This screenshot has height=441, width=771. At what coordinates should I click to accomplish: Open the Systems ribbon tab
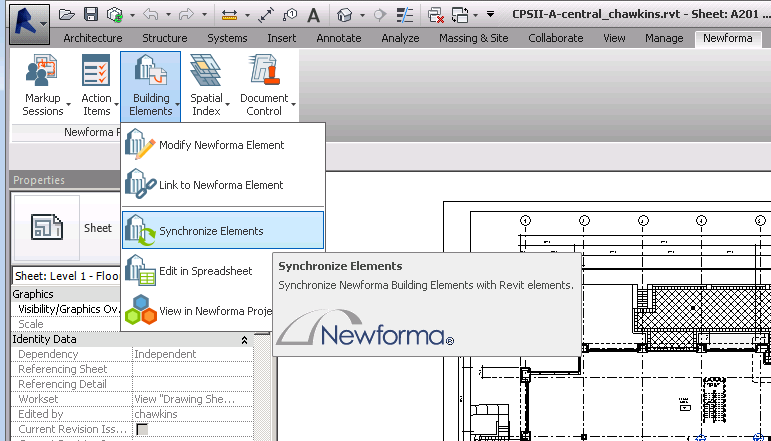(x=227, y=38)
